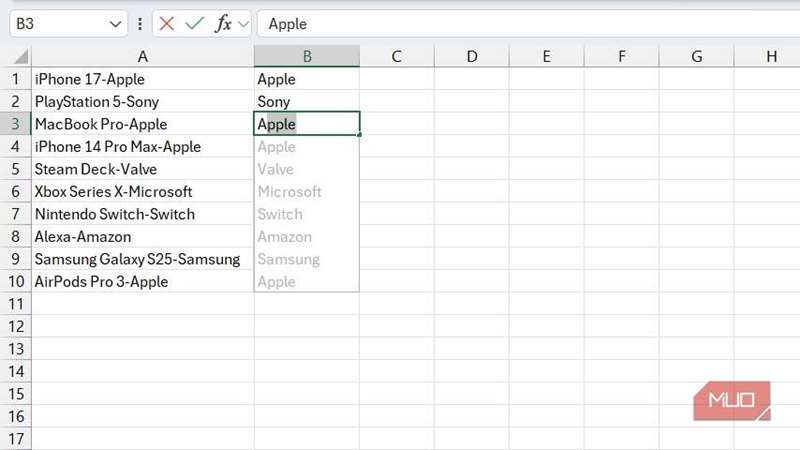Select the column H header

point(771,57)
